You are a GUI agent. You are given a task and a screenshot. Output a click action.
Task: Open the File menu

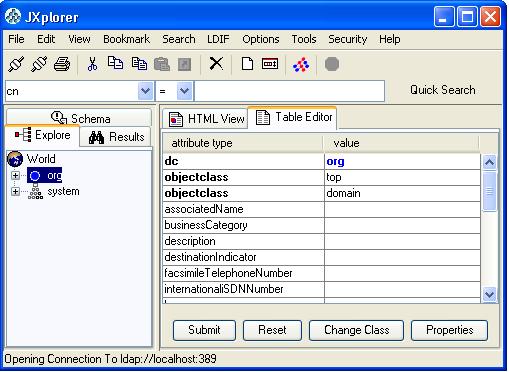[x=16, y=39]
